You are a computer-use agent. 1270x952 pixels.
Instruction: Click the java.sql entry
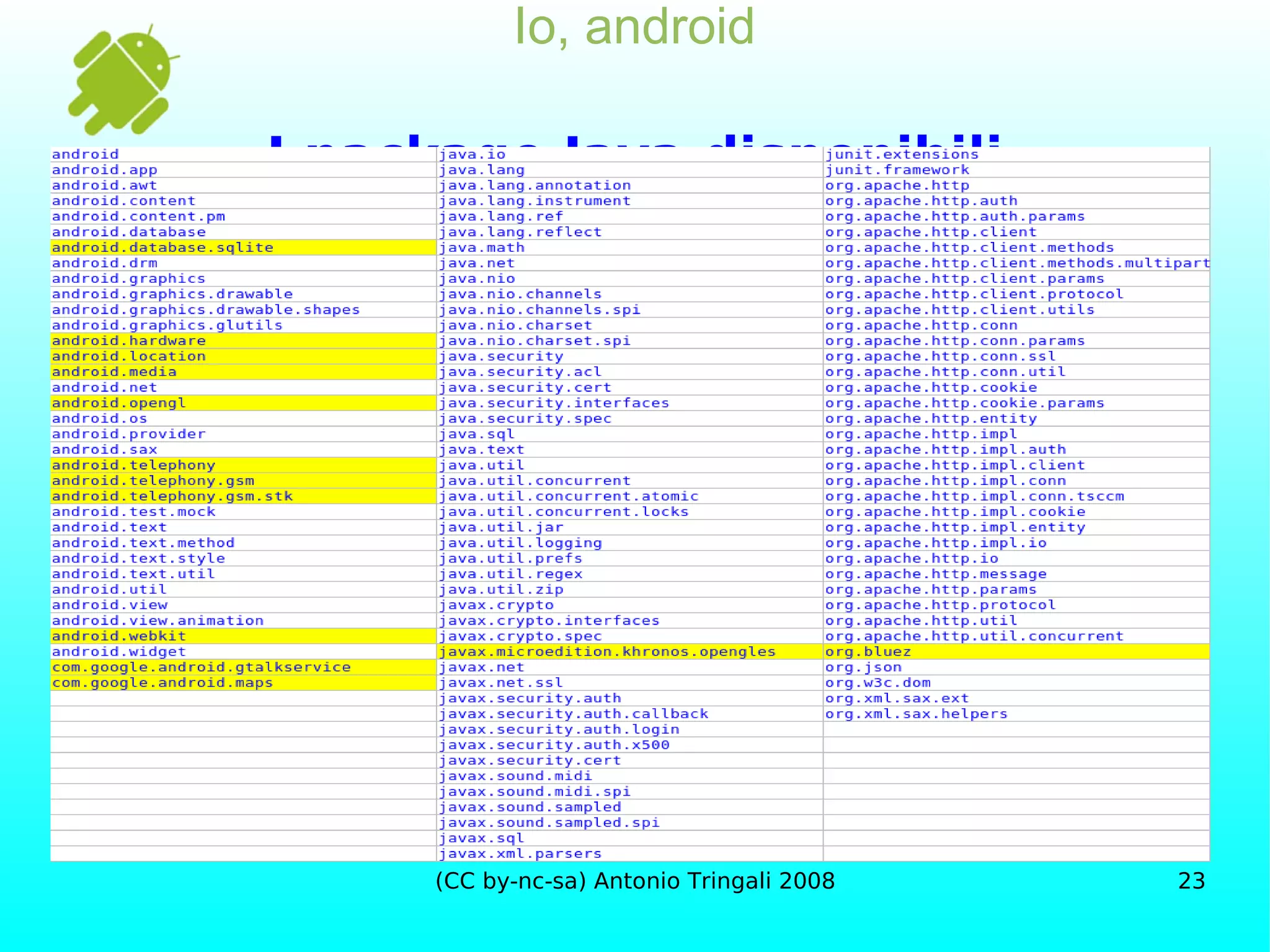630,434
